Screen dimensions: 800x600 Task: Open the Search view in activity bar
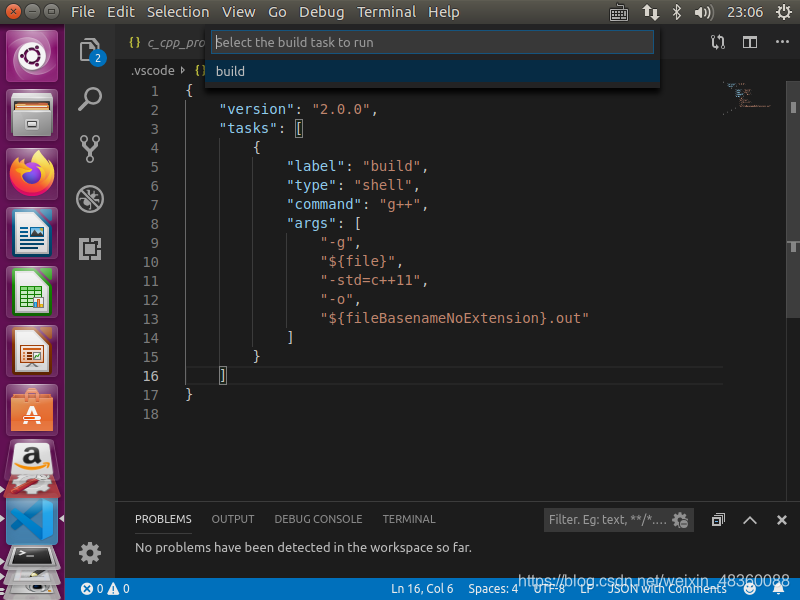click(x=90, y=99)
